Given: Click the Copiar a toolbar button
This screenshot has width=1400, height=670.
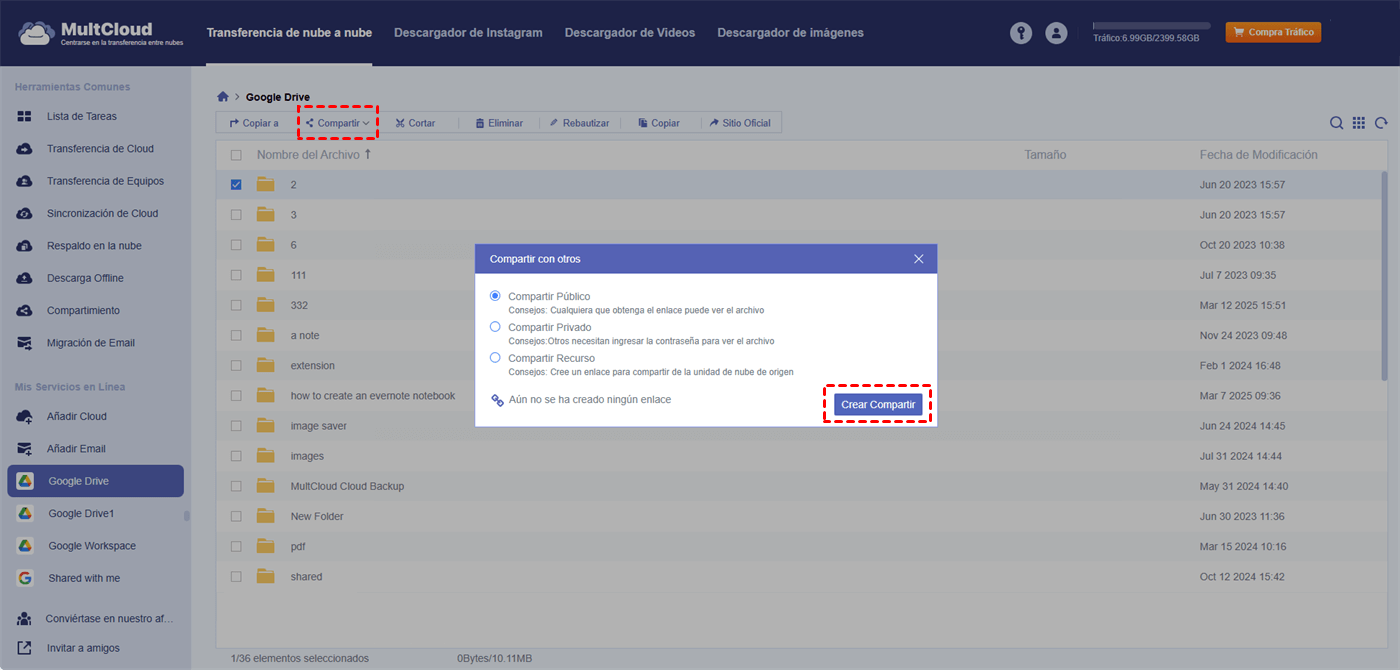Looking at the screenshot, I should click(x=254, y=123).
